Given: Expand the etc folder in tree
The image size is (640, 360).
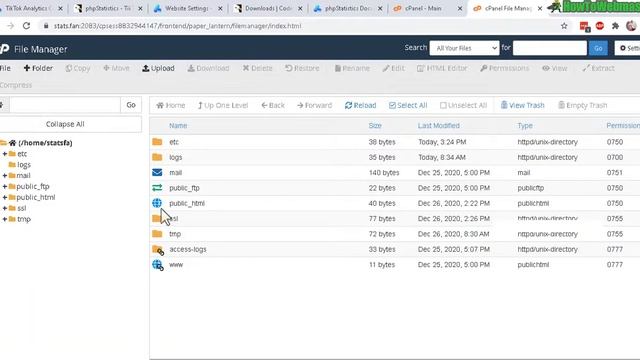Looking at the screenshot, I should coord(5,154).
